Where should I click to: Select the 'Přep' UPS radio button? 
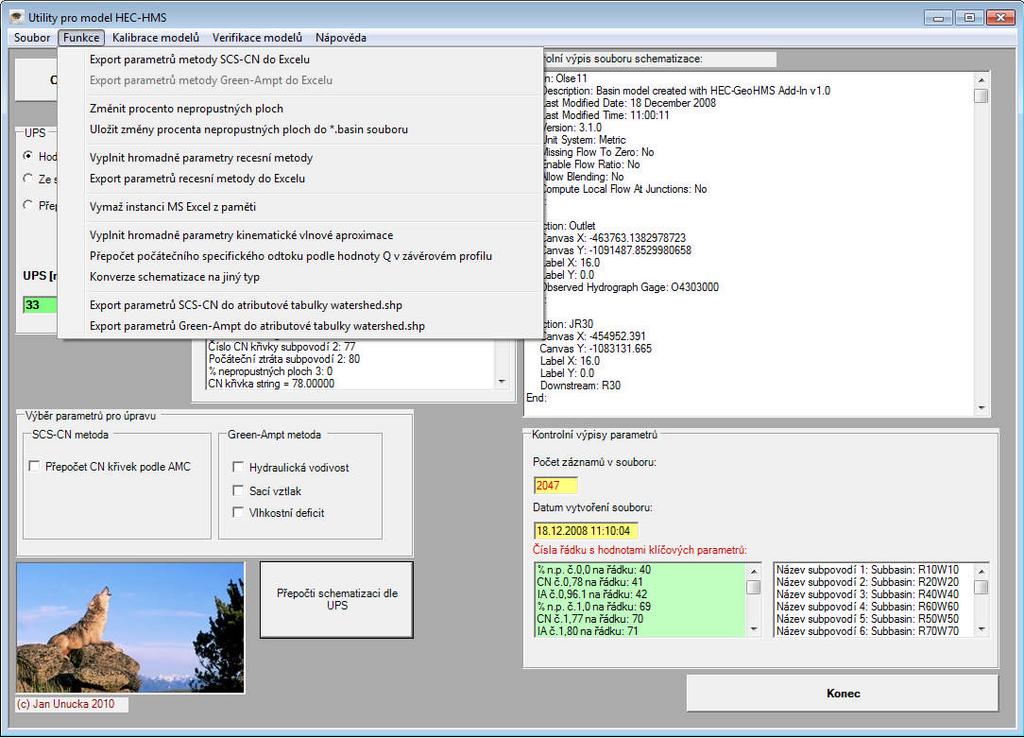pos(28,205)
